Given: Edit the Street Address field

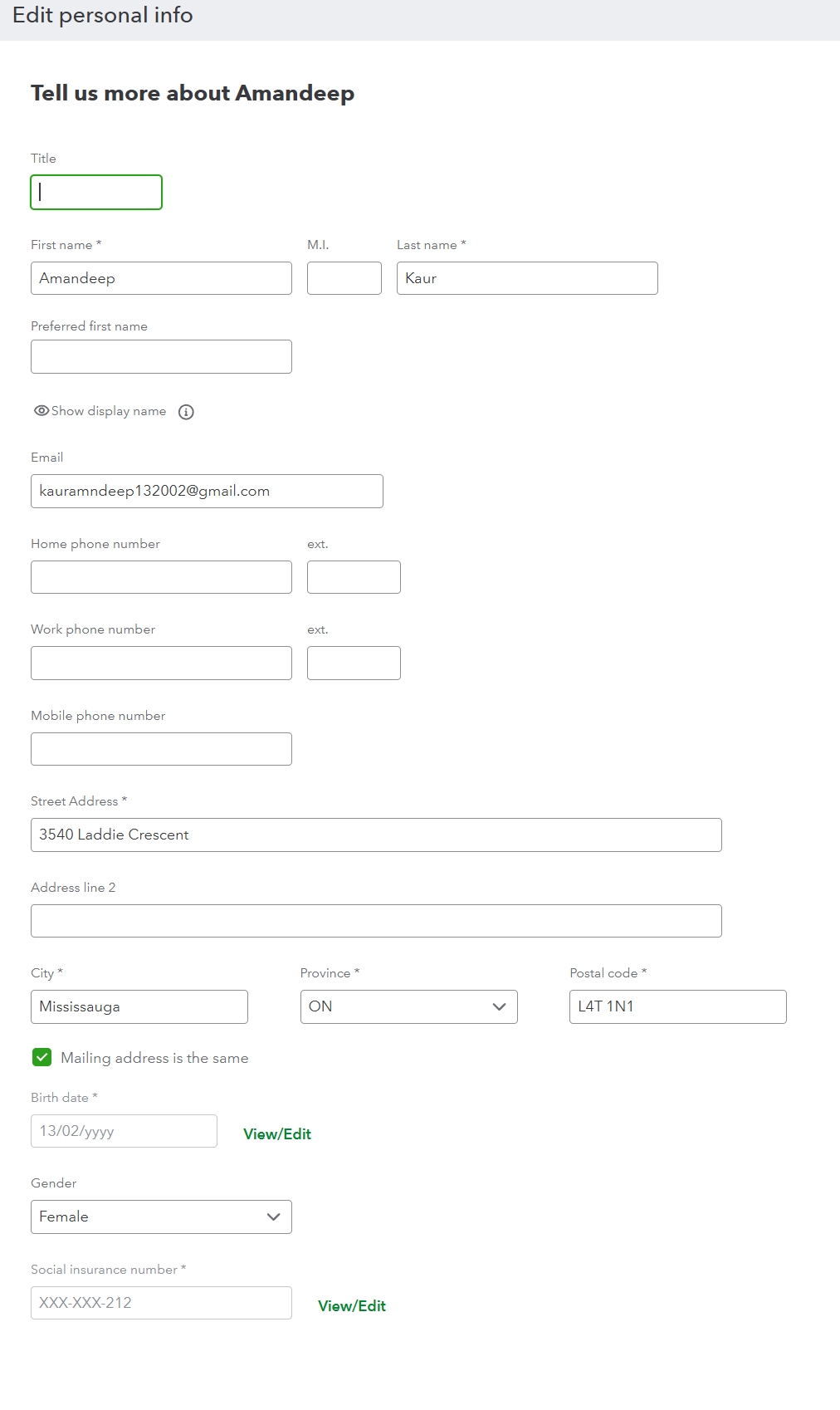Looking at the screenshot, I should tap(376, 835).
